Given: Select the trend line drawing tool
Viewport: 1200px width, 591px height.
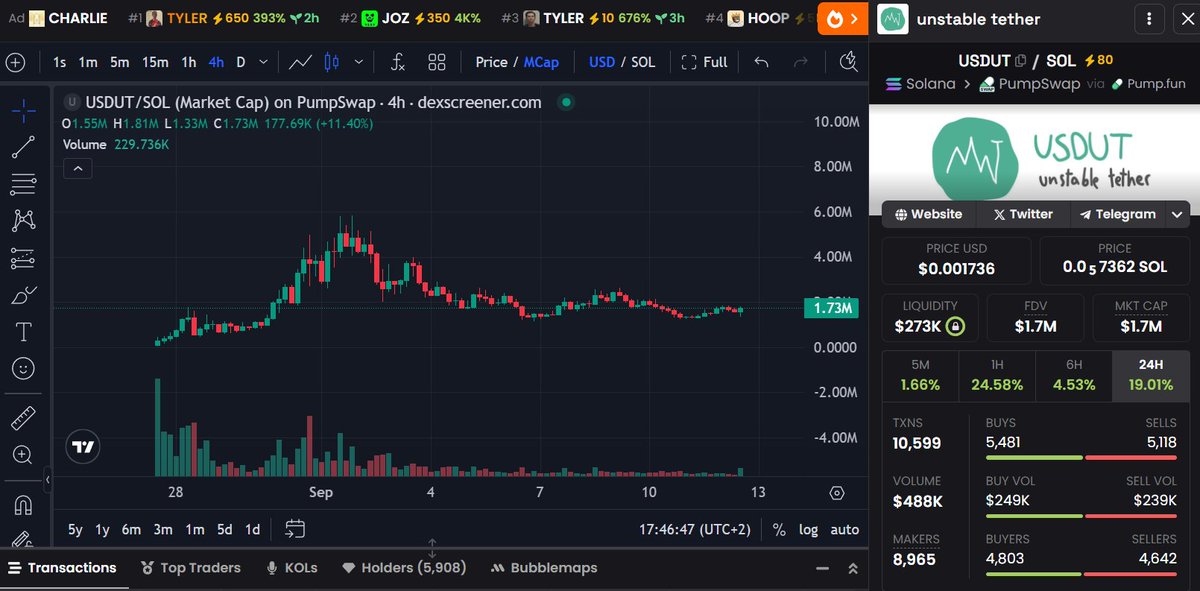Looking at the screenshot, I should pos(23,147).
